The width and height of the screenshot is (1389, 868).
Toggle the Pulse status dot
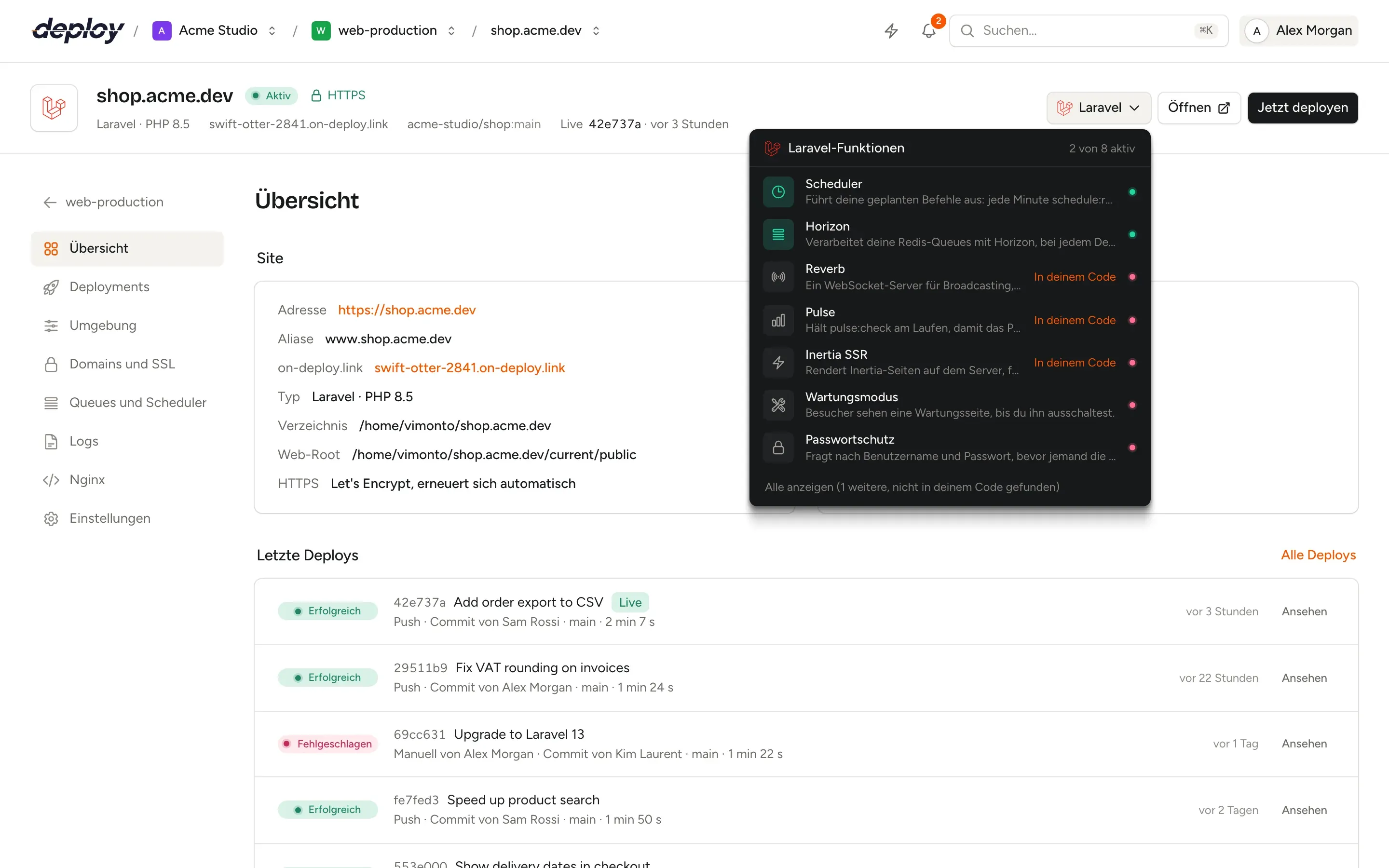[x=1132, y=320]
